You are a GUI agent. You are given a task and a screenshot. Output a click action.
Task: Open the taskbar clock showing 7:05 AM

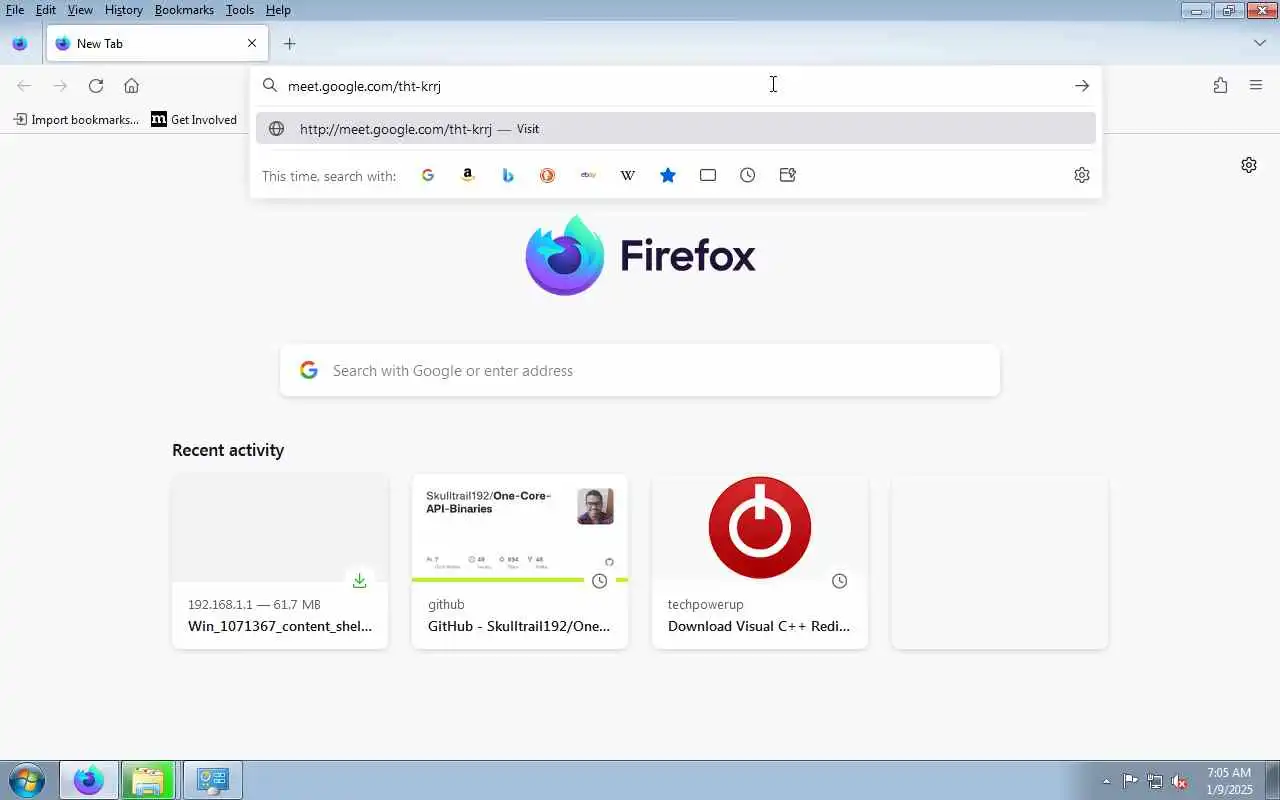[x=1229, y=781]
